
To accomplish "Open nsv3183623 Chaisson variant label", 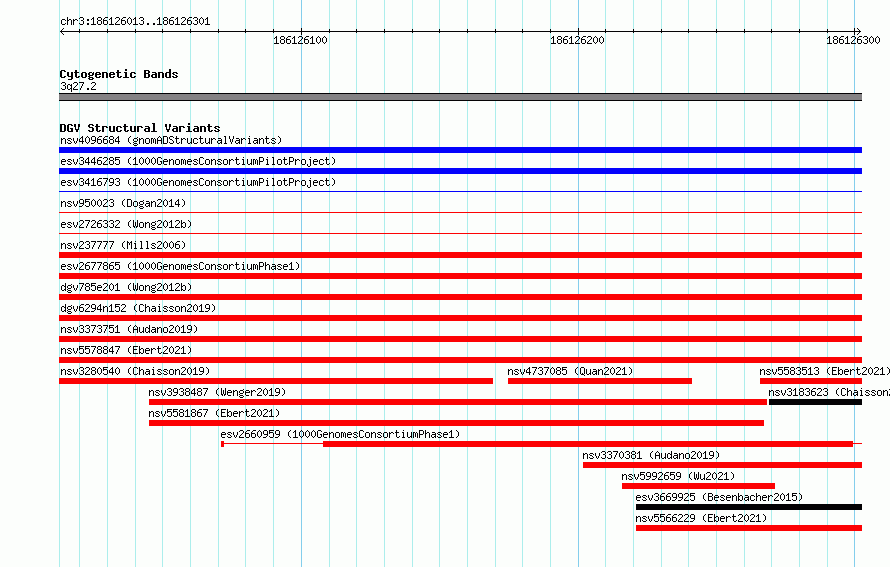I will [x=829, y=392].
